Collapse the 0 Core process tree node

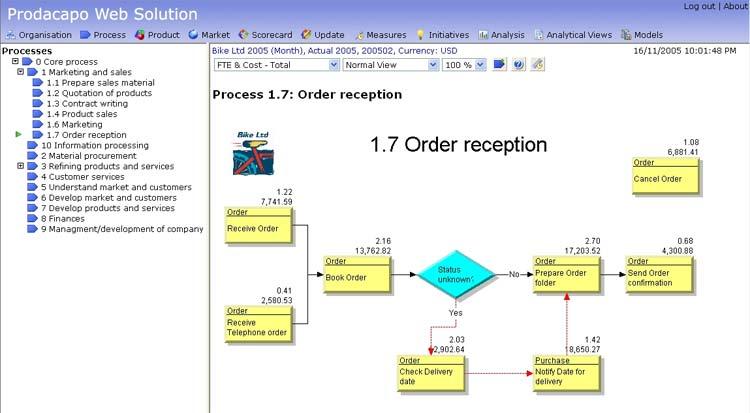(x=15, y=62)
